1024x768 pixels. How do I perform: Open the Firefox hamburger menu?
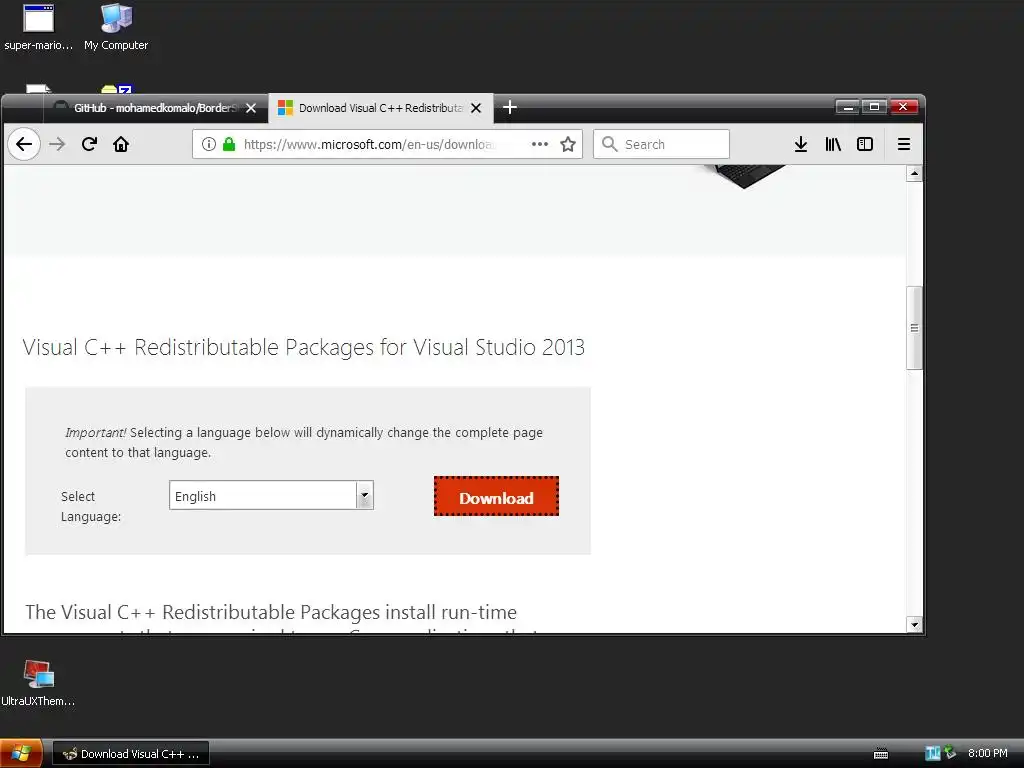click(904, 144)
